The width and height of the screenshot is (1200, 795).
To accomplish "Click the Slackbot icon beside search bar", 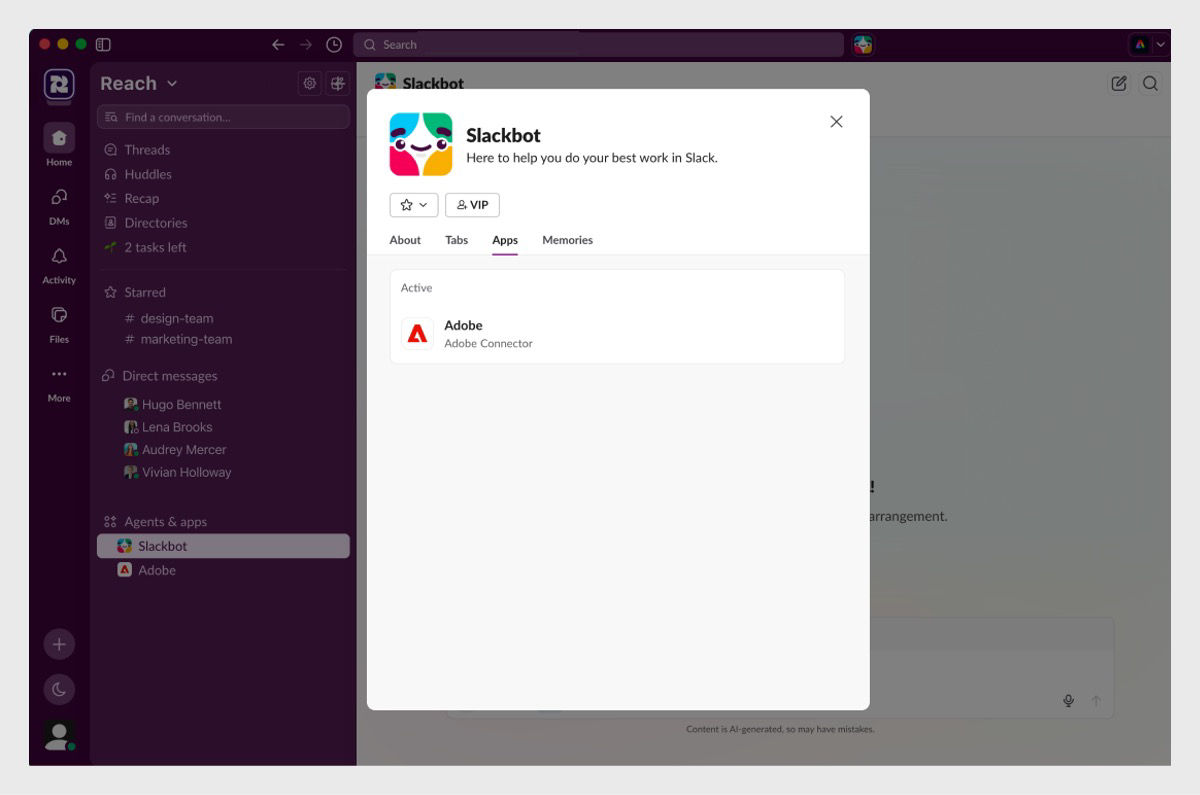I will 863,44.
